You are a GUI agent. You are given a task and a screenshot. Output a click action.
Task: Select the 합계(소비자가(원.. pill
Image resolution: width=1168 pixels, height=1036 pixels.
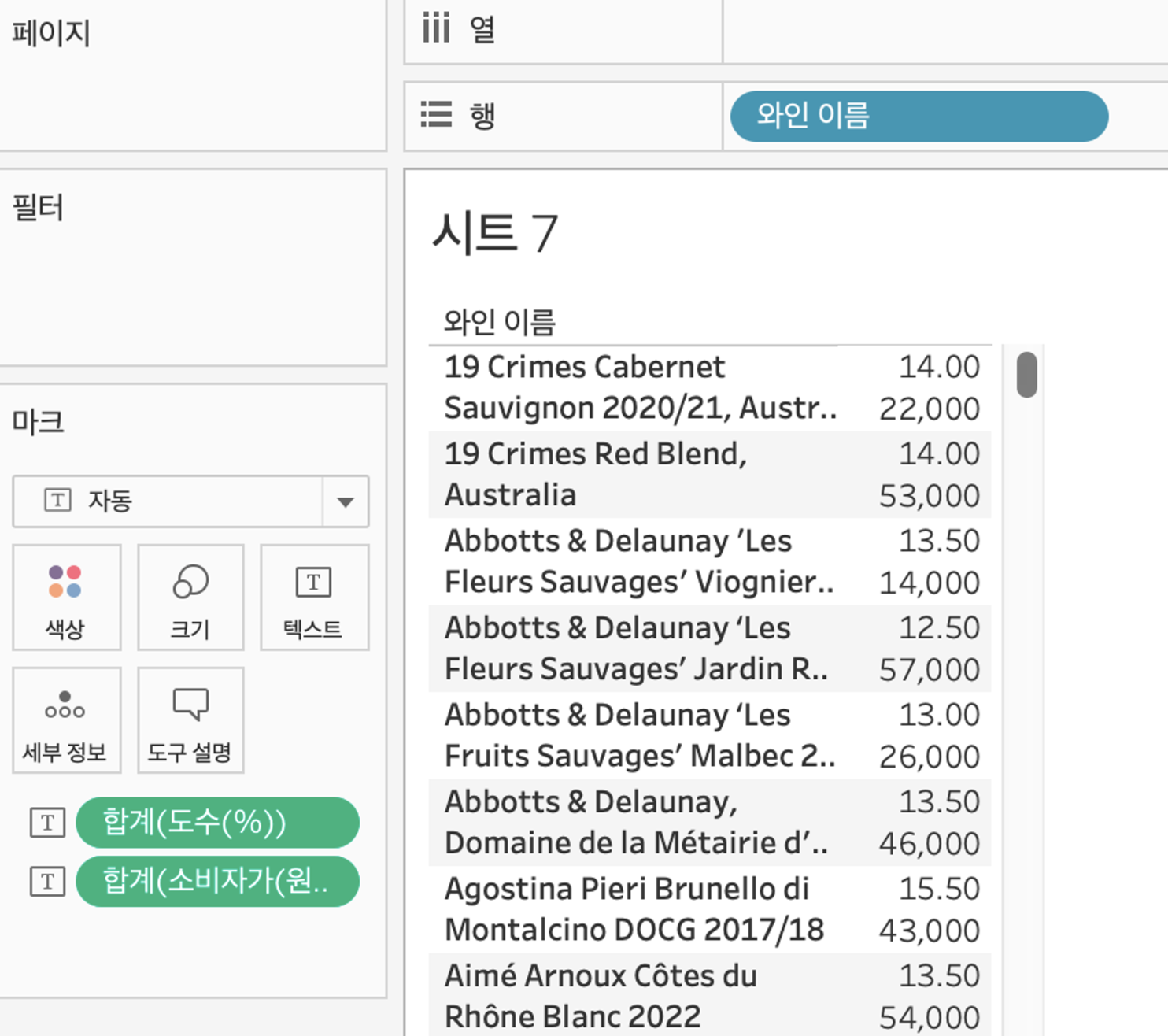[217, 882]
